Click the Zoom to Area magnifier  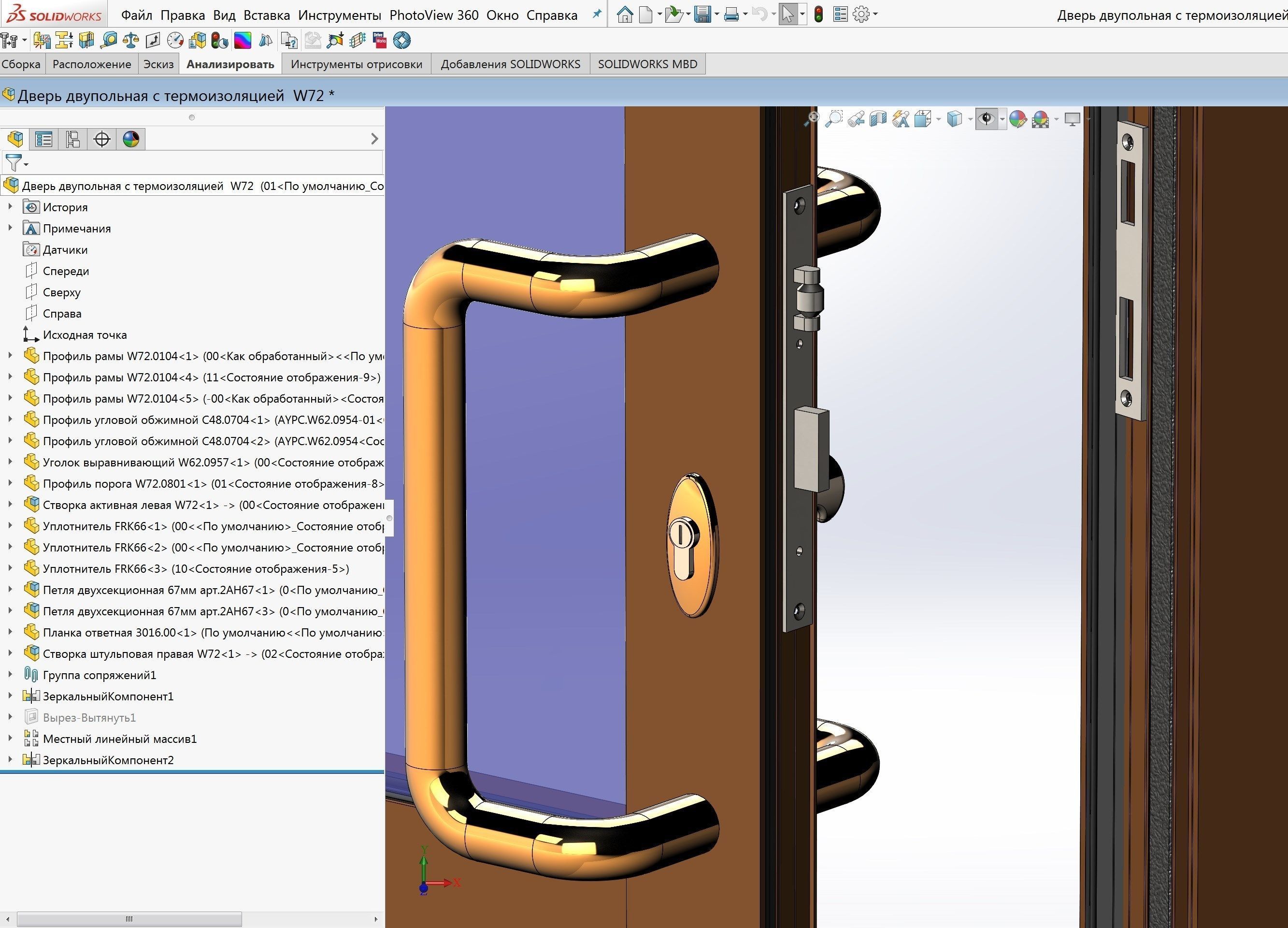[834, 119]
